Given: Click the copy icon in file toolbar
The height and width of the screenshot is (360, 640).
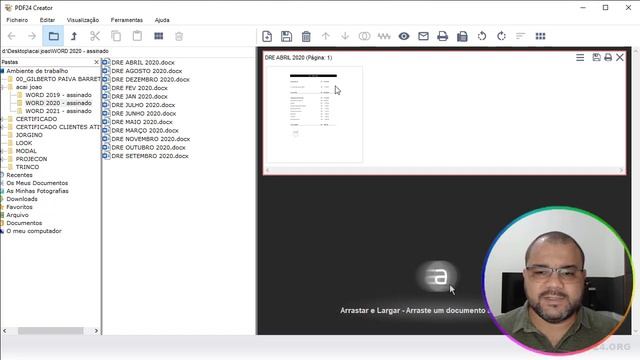Looking at the screenshot, I should coord(116,36).
